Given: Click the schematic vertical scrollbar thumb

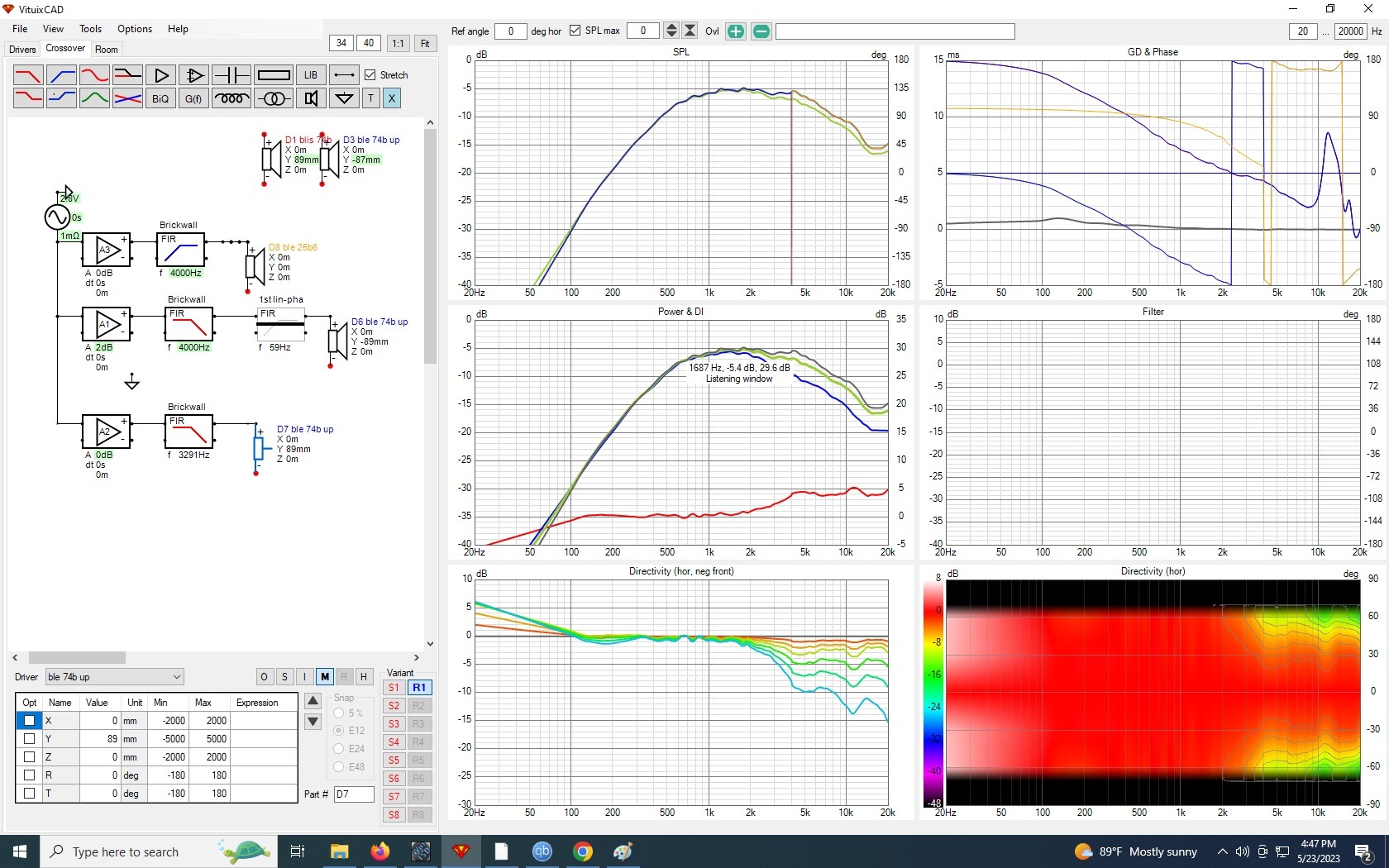Looking at the screenshot, I should [430, 246].
